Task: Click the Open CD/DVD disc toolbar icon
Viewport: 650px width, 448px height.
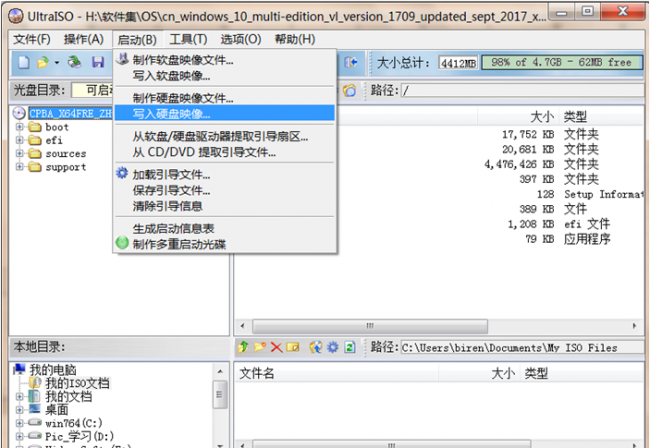Action: [75, 62]
